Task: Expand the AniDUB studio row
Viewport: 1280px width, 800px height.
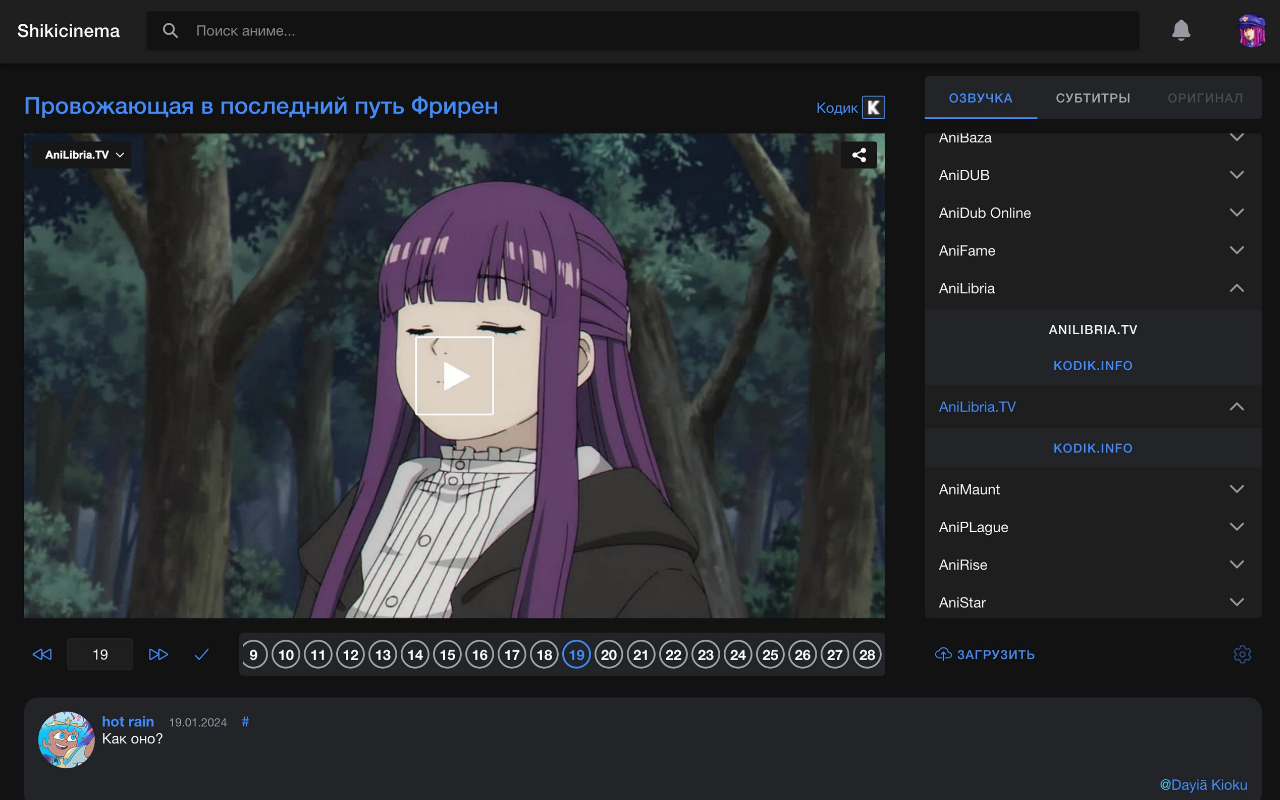Action: (x=1093, y=175)
